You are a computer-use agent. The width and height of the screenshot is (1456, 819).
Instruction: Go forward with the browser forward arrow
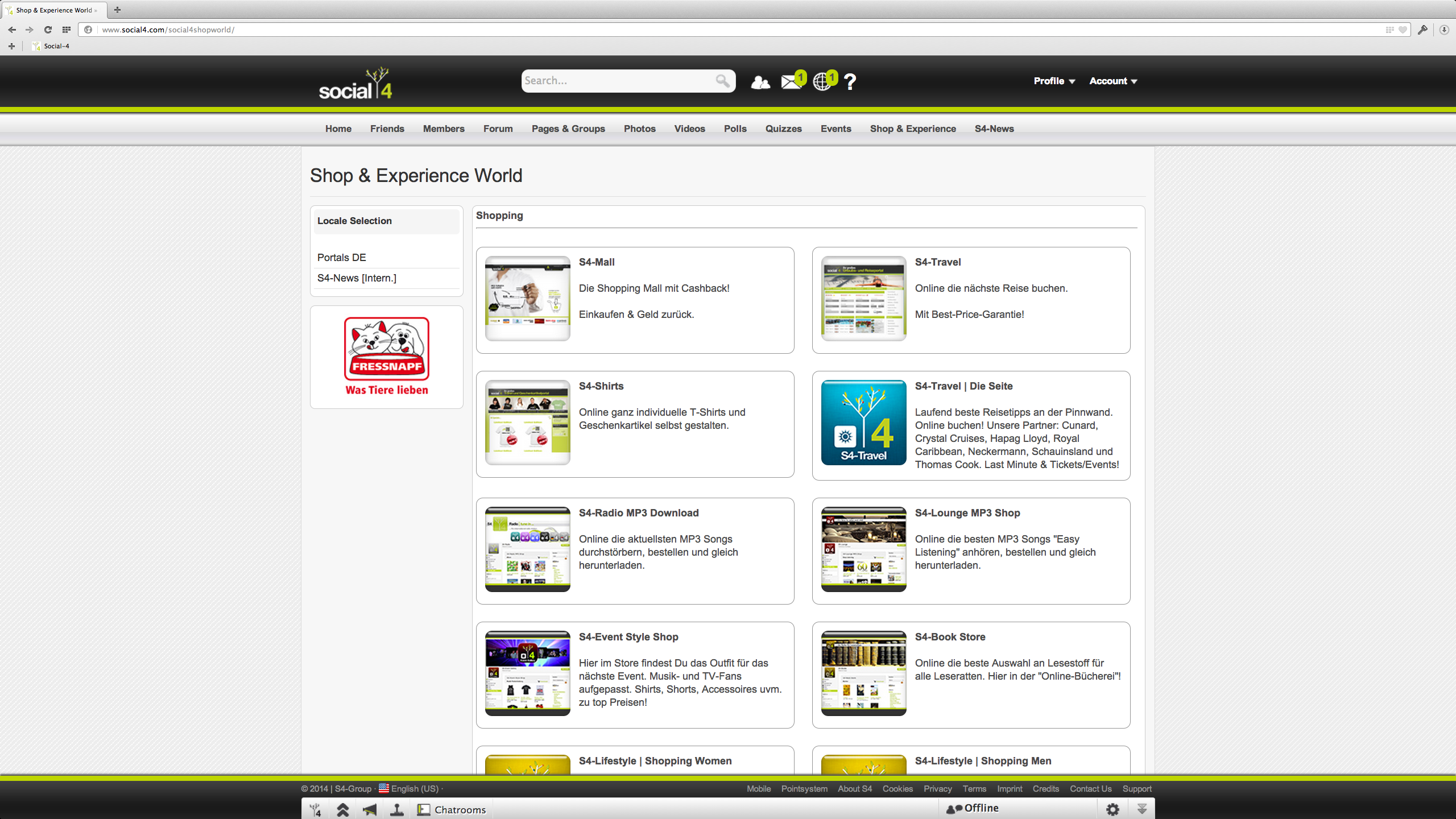(x=30, y=30)
